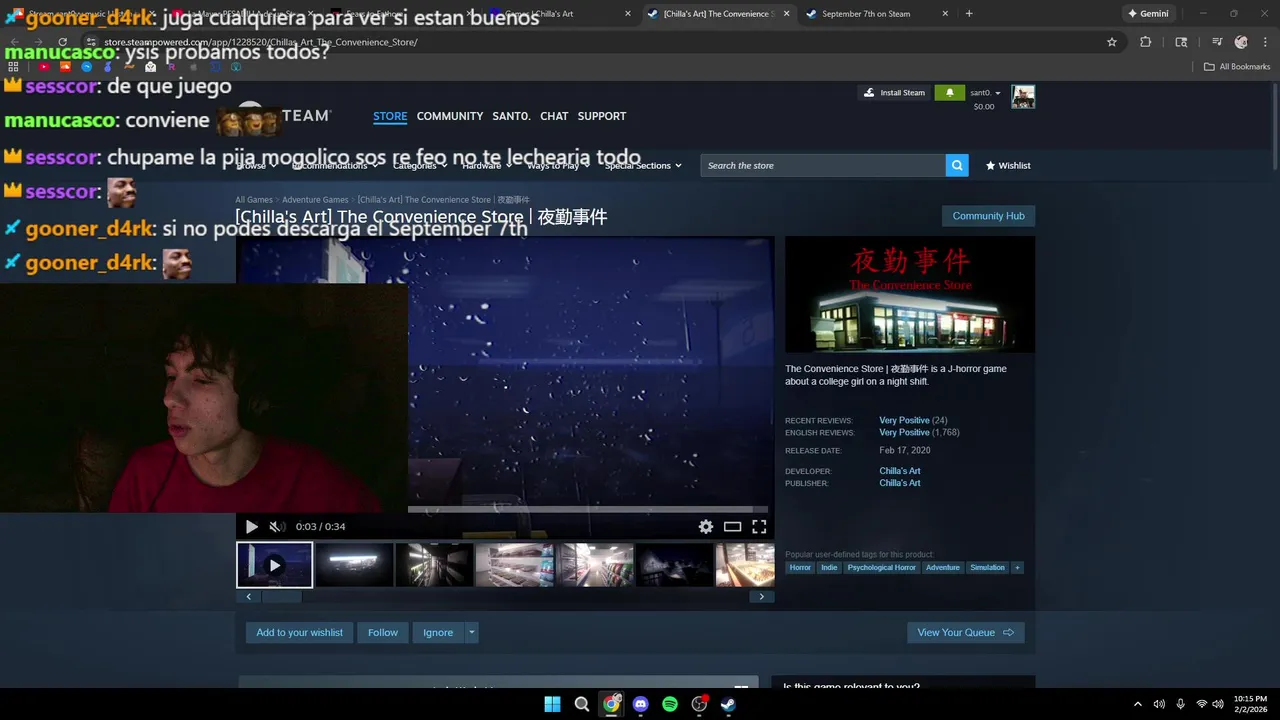Viewport: 1280px width, 720px height.
Task: Click the blue search magnifier button
Action: [x=957, y=166]
